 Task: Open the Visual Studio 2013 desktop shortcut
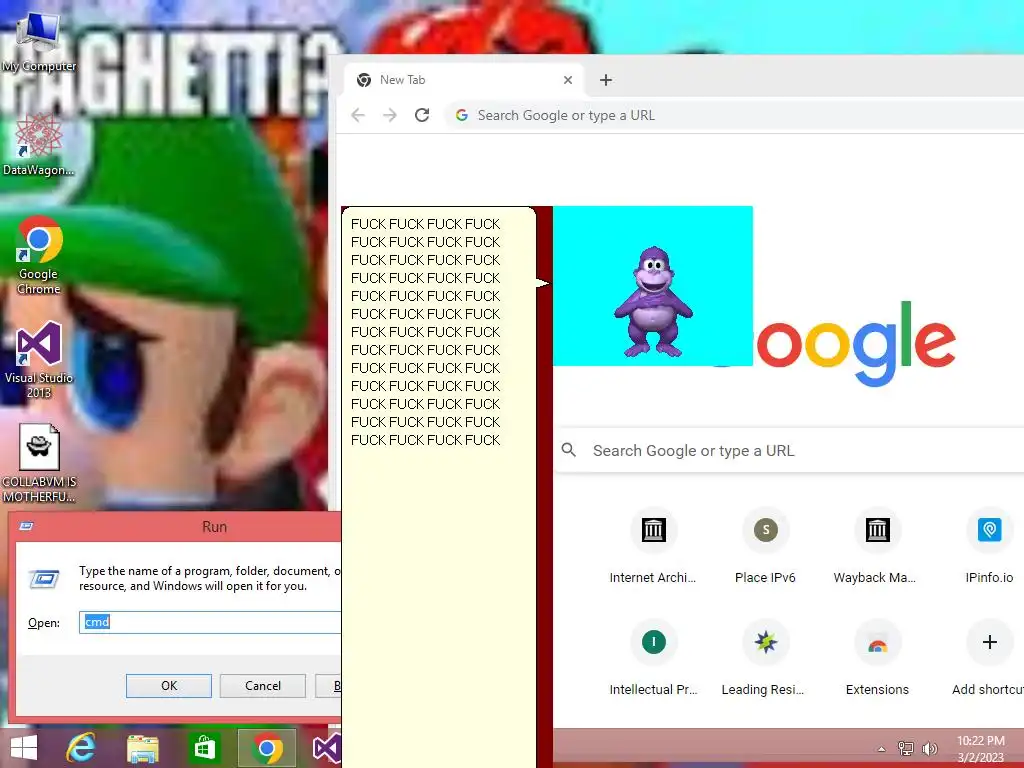(x=39, y=360)
